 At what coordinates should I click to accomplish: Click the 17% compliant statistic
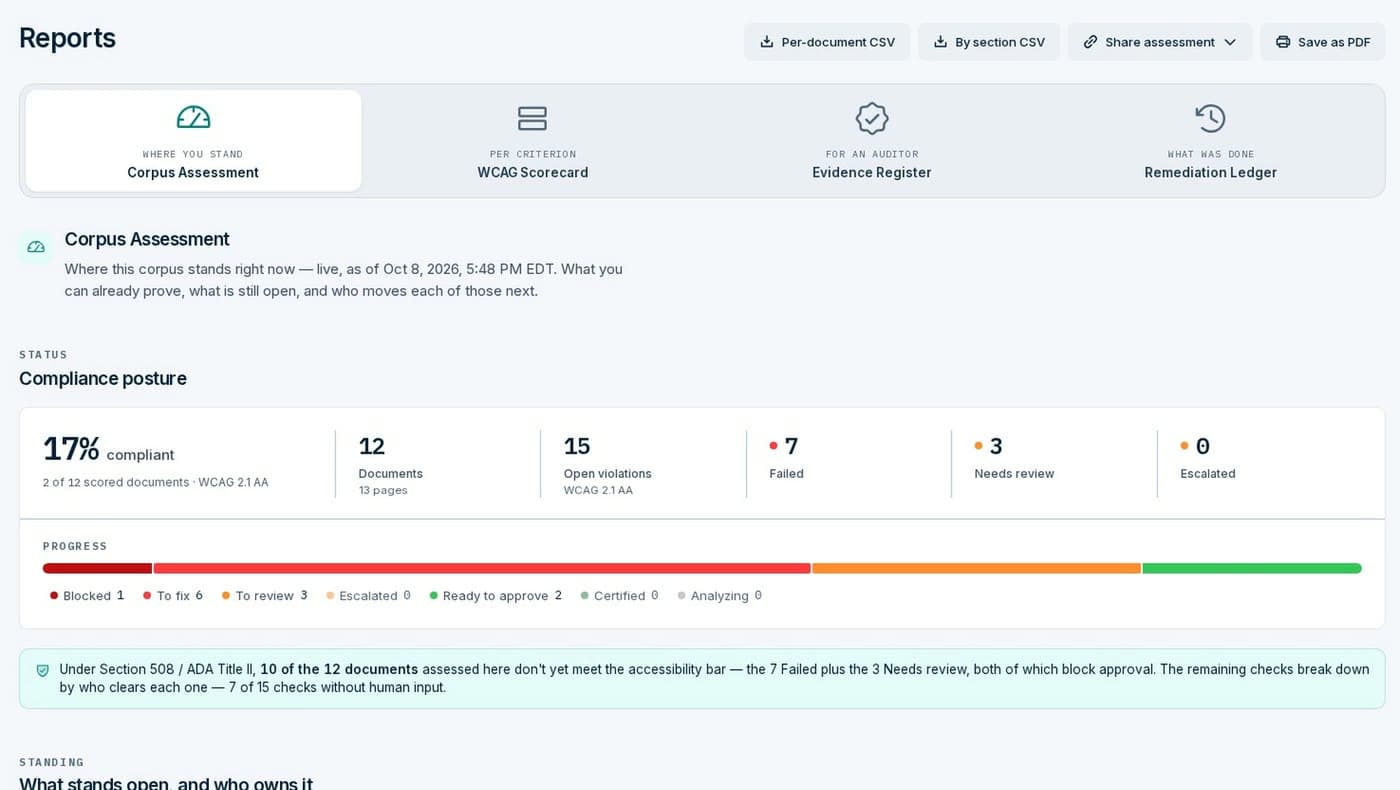coord(109,449)
